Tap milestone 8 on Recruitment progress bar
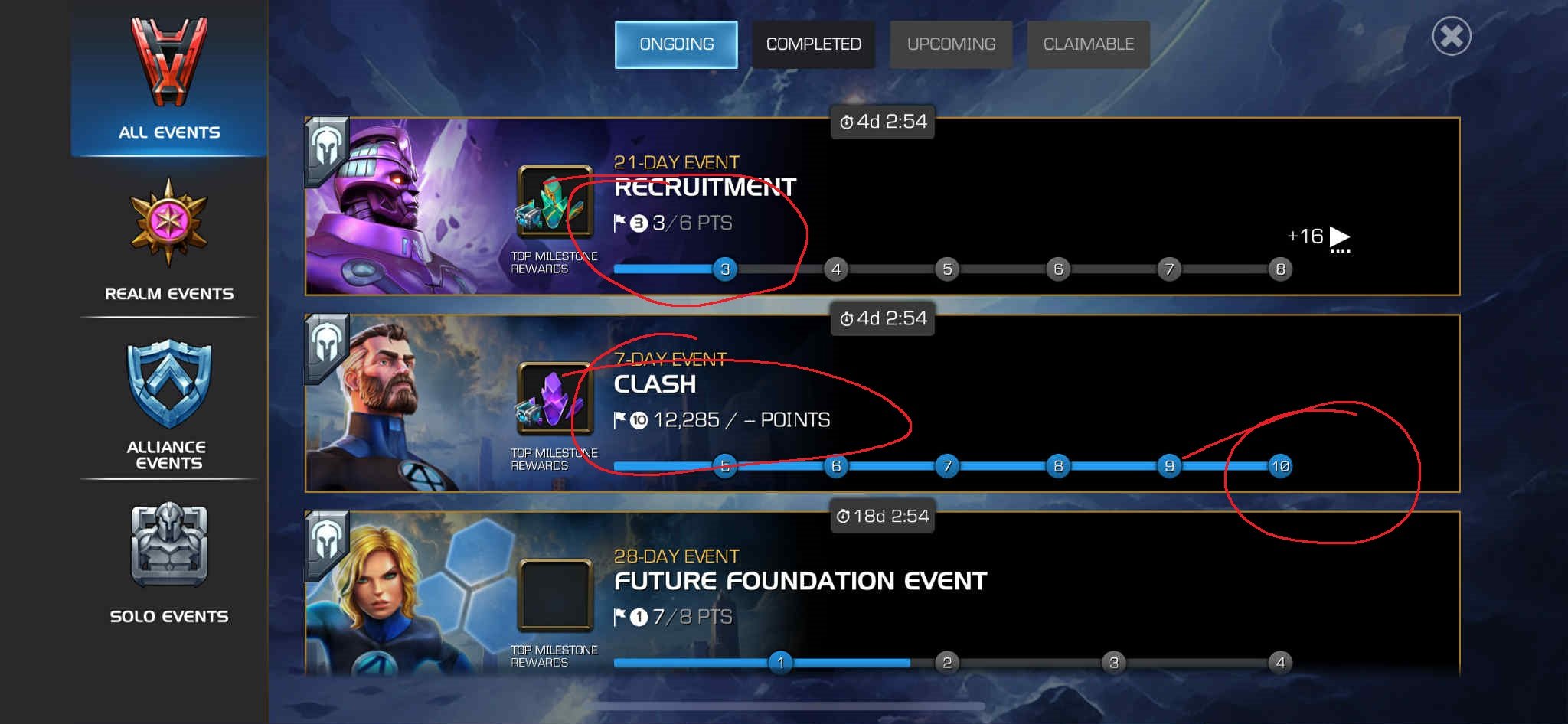Viewport: 1568px width, 724px height. (x=1280, y=269)
